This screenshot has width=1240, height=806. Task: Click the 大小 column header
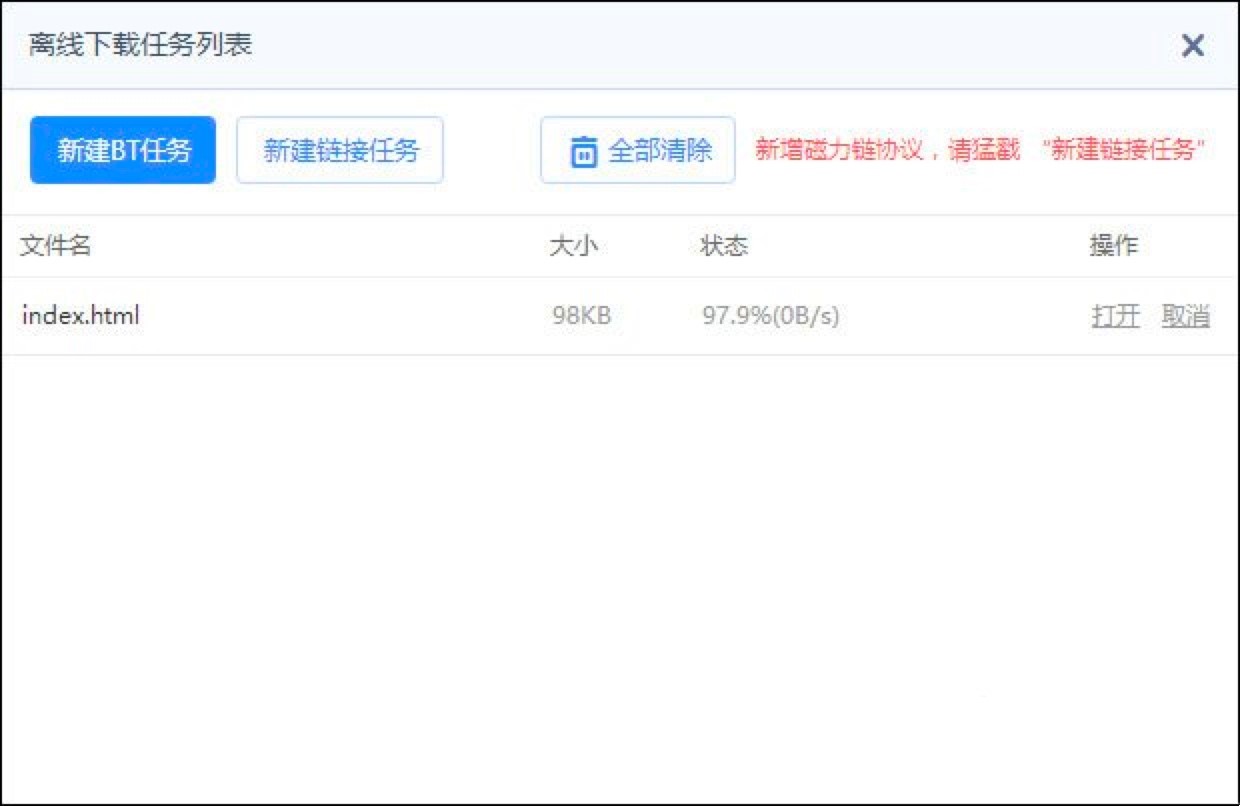coord(574,246)
